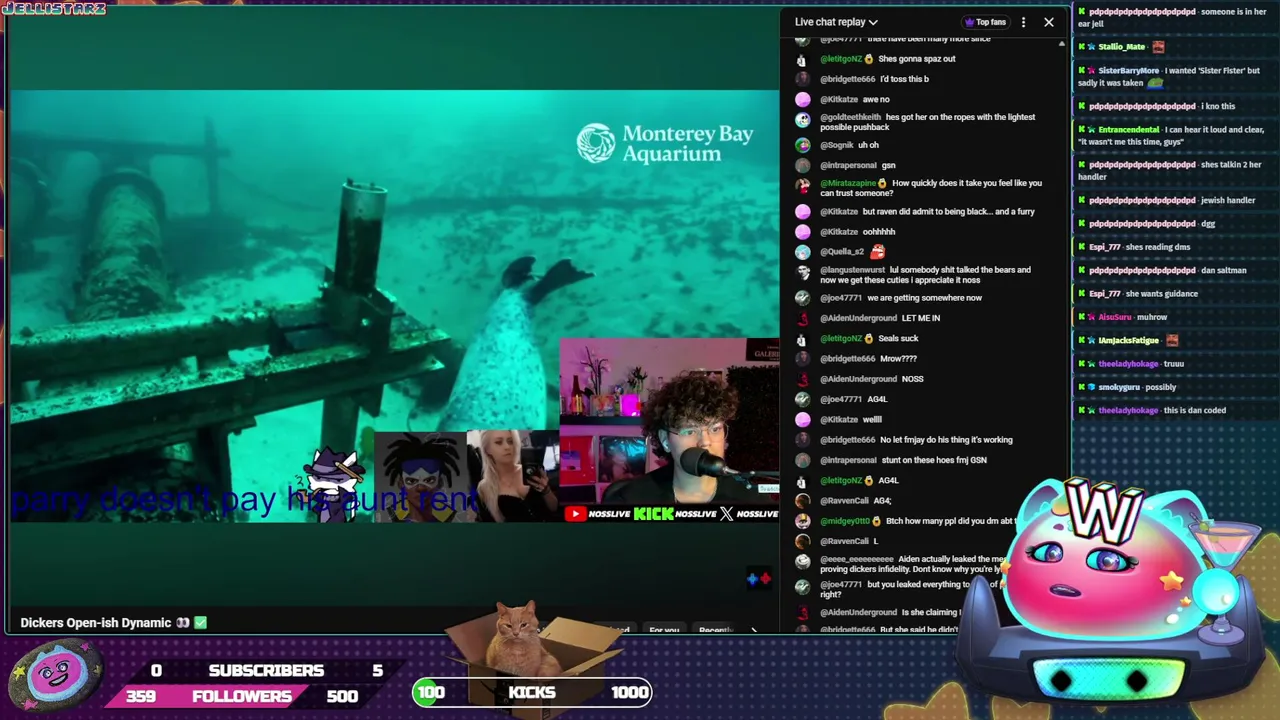Select the @Quella_s2 username
Screen dimensions: 1280x720
(841, 252)
